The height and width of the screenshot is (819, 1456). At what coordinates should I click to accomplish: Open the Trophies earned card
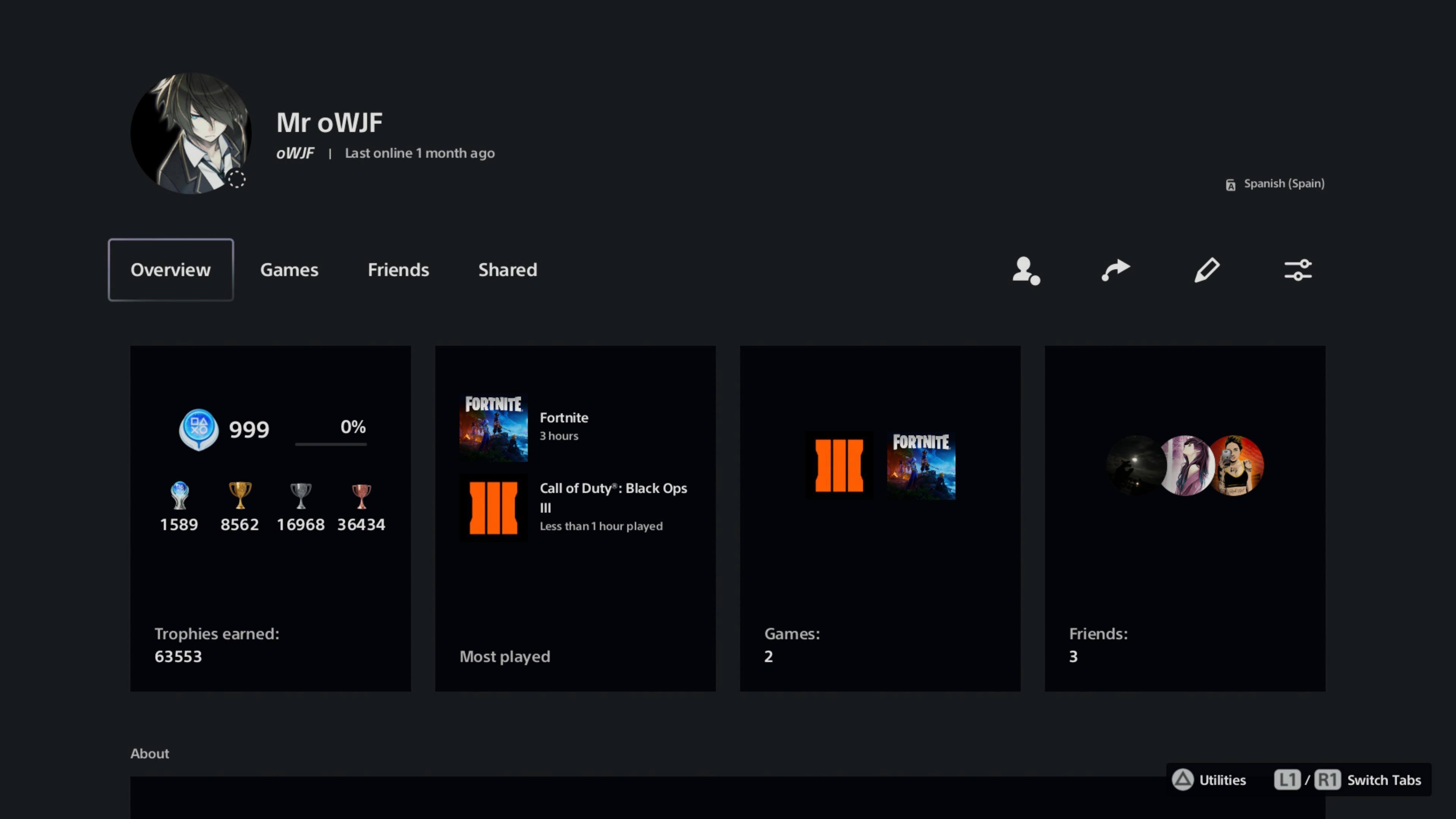[x=270, y=518]
